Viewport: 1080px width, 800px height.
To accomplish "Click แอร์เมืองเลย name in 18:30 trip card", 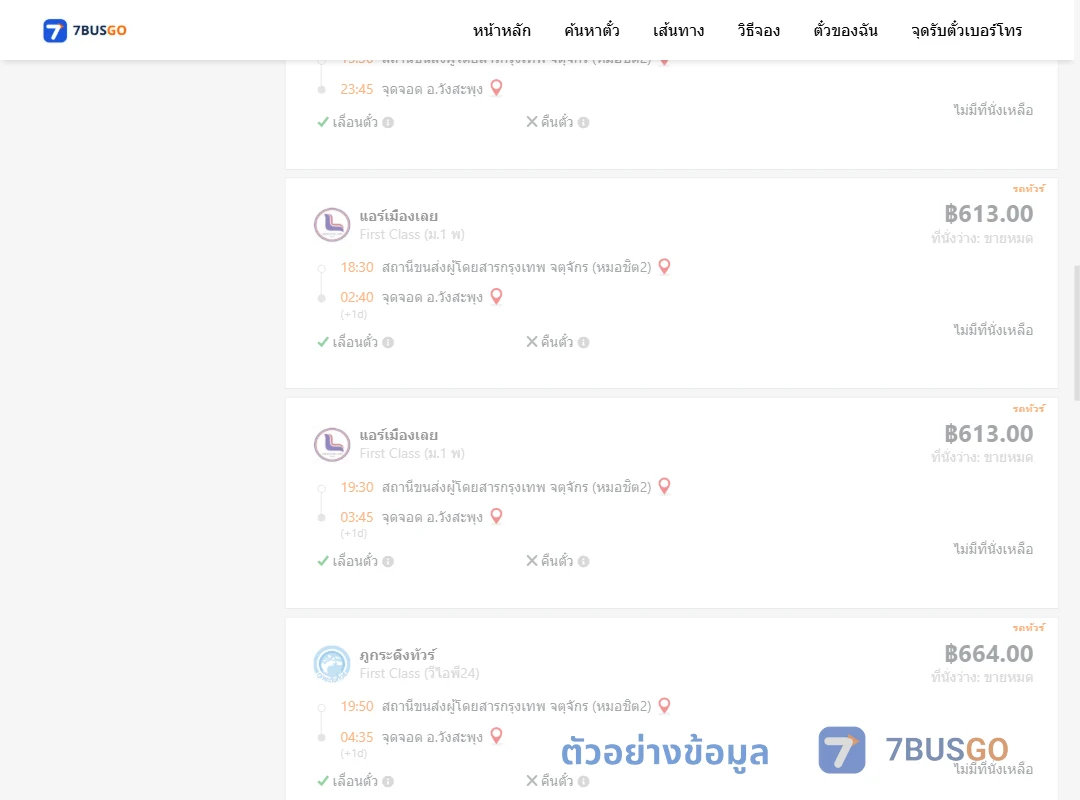I will click(399, 216).
